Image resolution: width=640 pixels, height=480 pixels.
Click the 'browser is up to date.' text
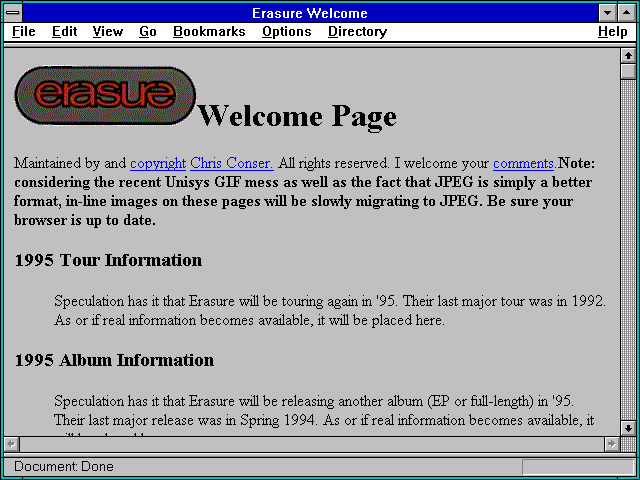click(85, 220)
